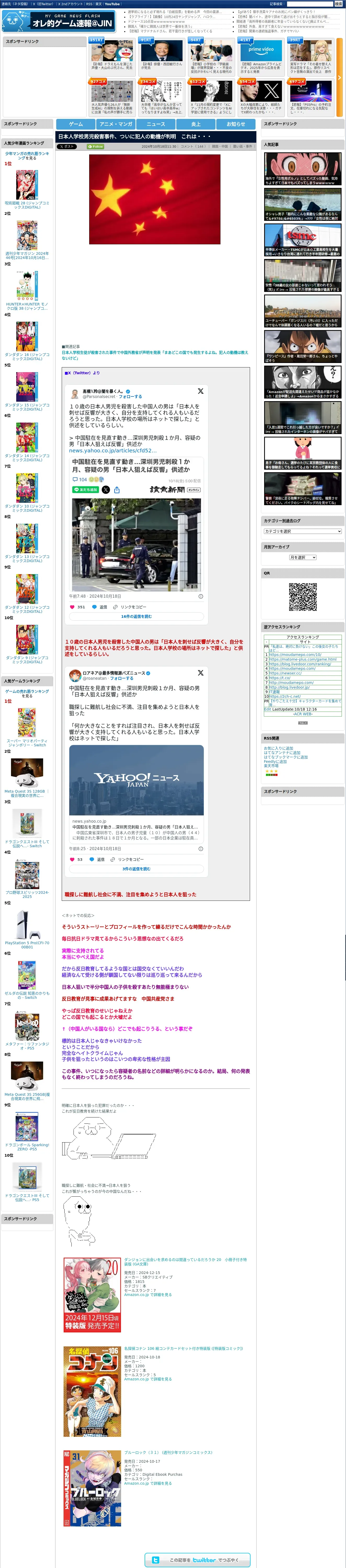The width and height of the screenshot is (346, 1568).
Task: Click https://moudamepo.com/10/ in access ranking
Action: (x=296, y=654)
